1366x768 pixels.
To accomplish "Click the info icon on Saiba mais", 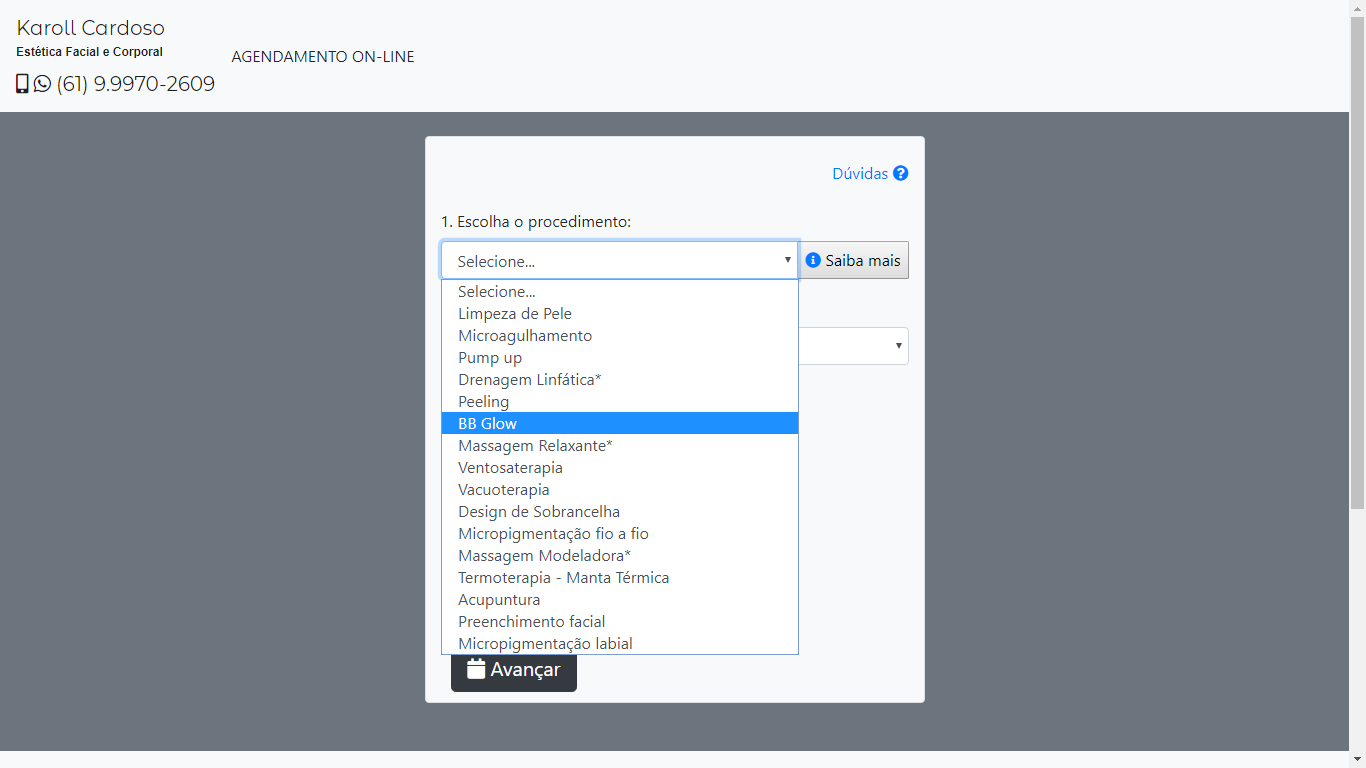I will coord(813,260).
